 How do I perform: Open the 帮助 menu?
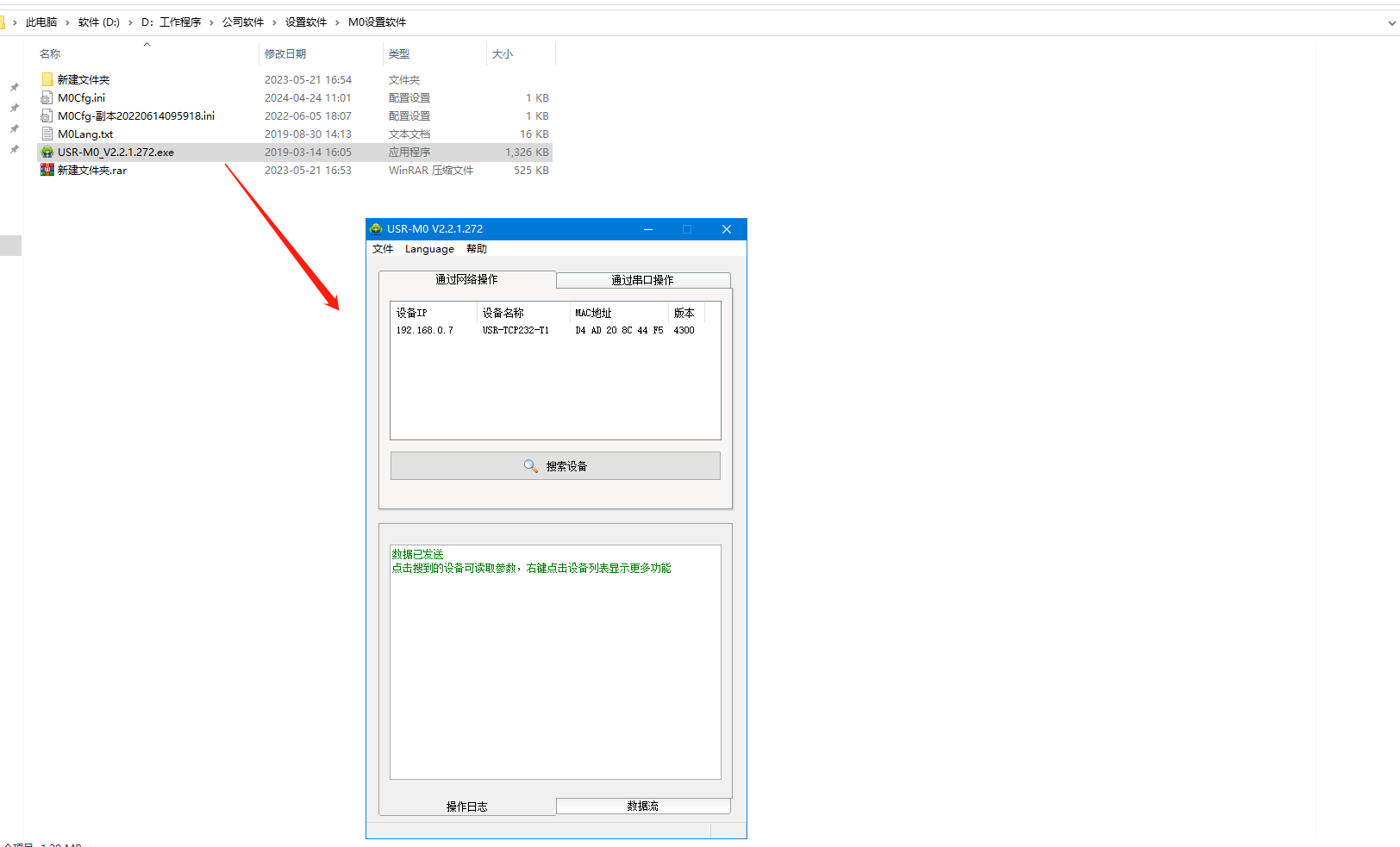point(477,249)
